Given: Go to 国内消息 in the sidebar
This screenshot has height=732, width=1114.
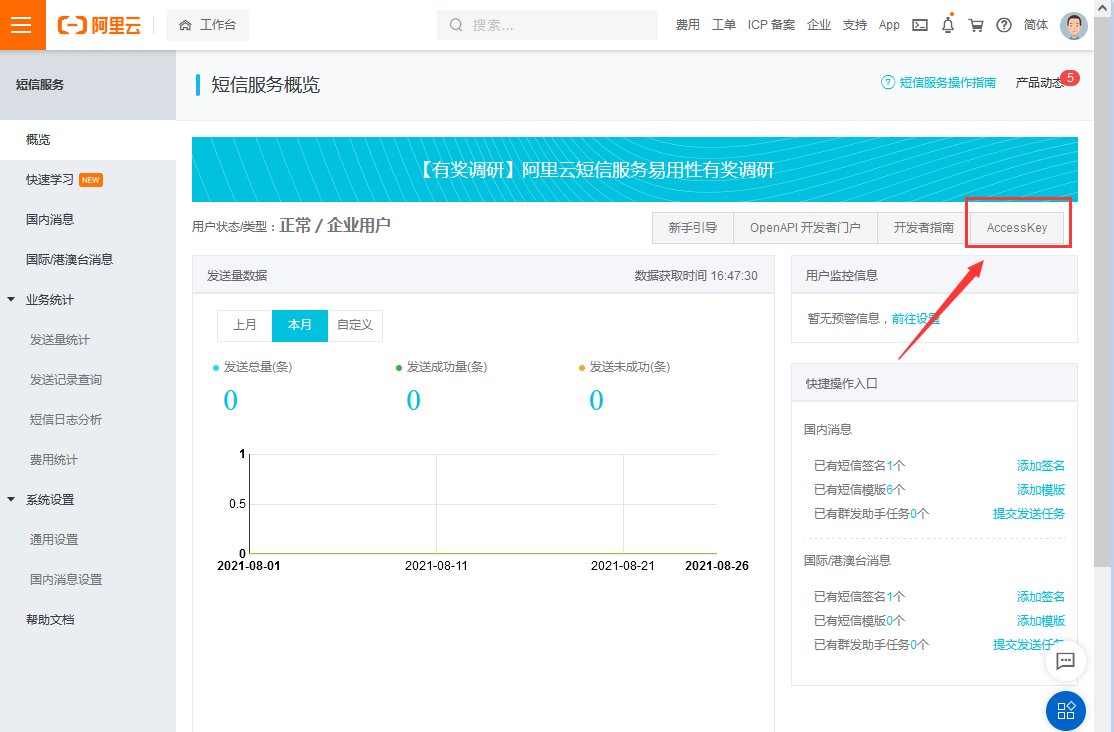Looking at the screenshot, I should coord(50,219).
